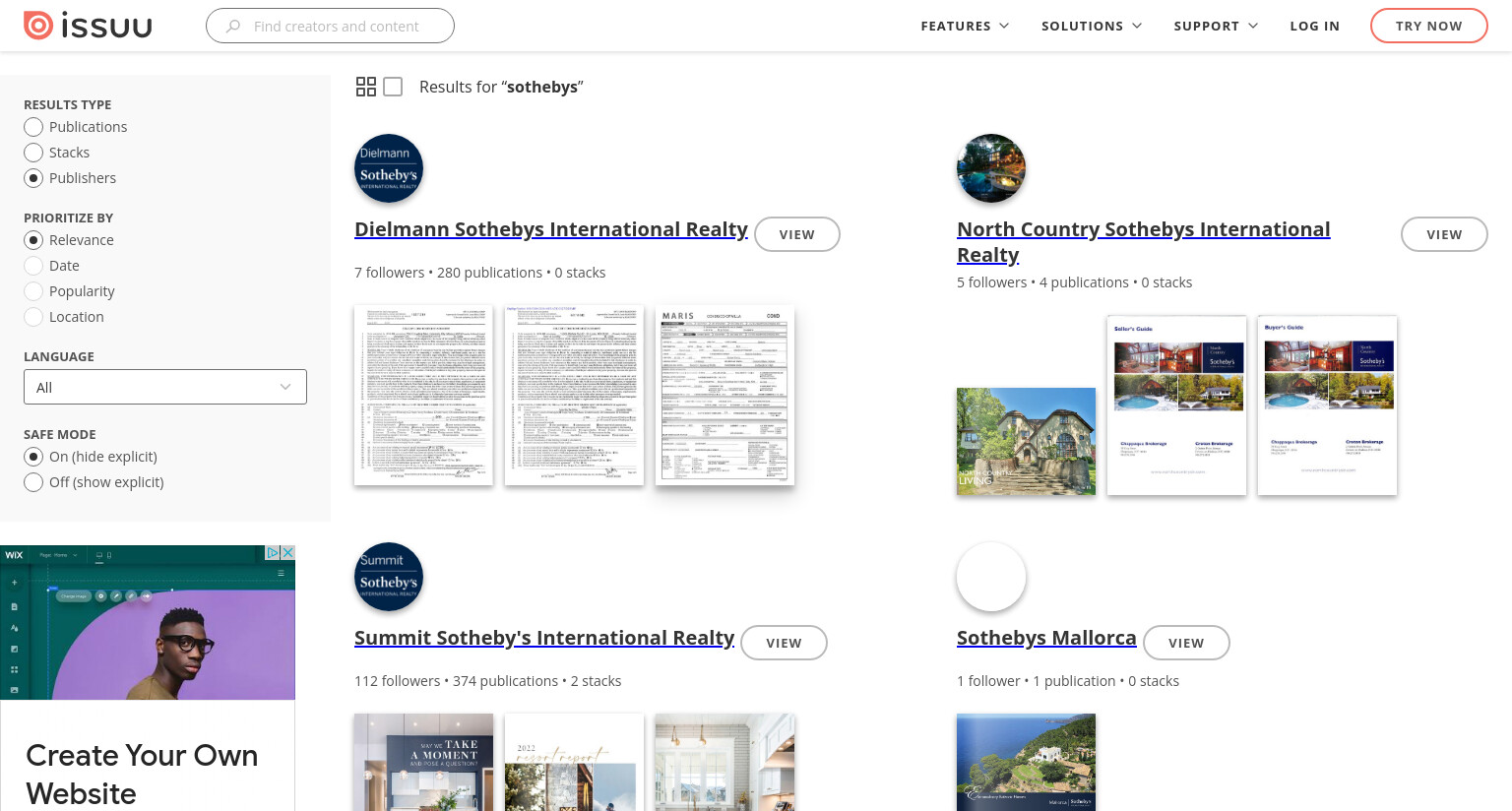1512x811 pixels.
Task: Focus the Find creators and content field
Action: coord(330,26)
